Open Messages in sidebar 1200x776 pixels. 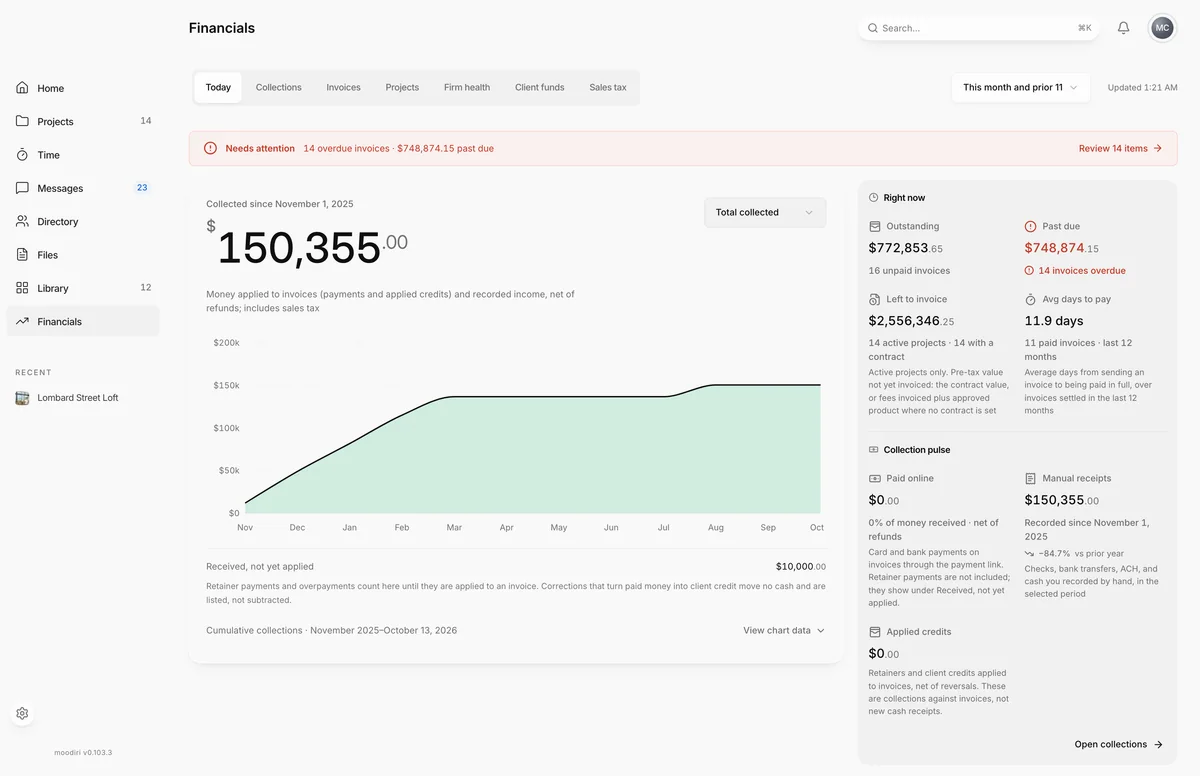point(83,188)
